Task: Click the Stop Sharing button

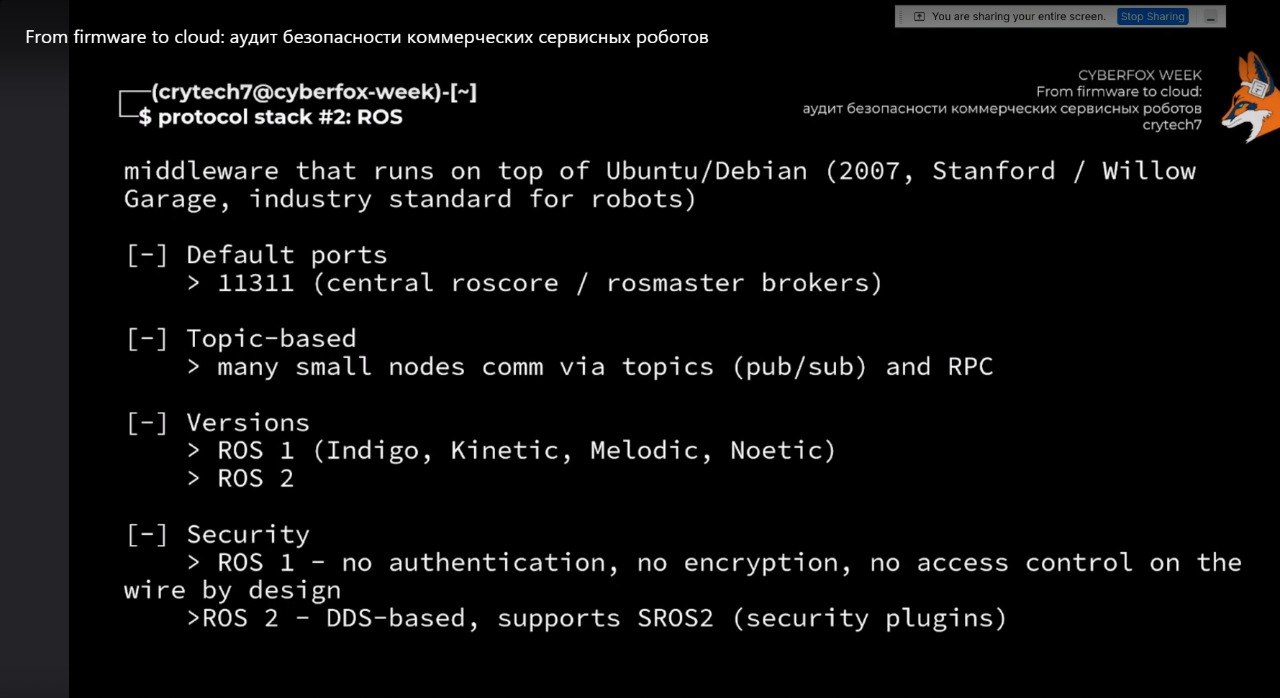Action: tap(1152, 16)
